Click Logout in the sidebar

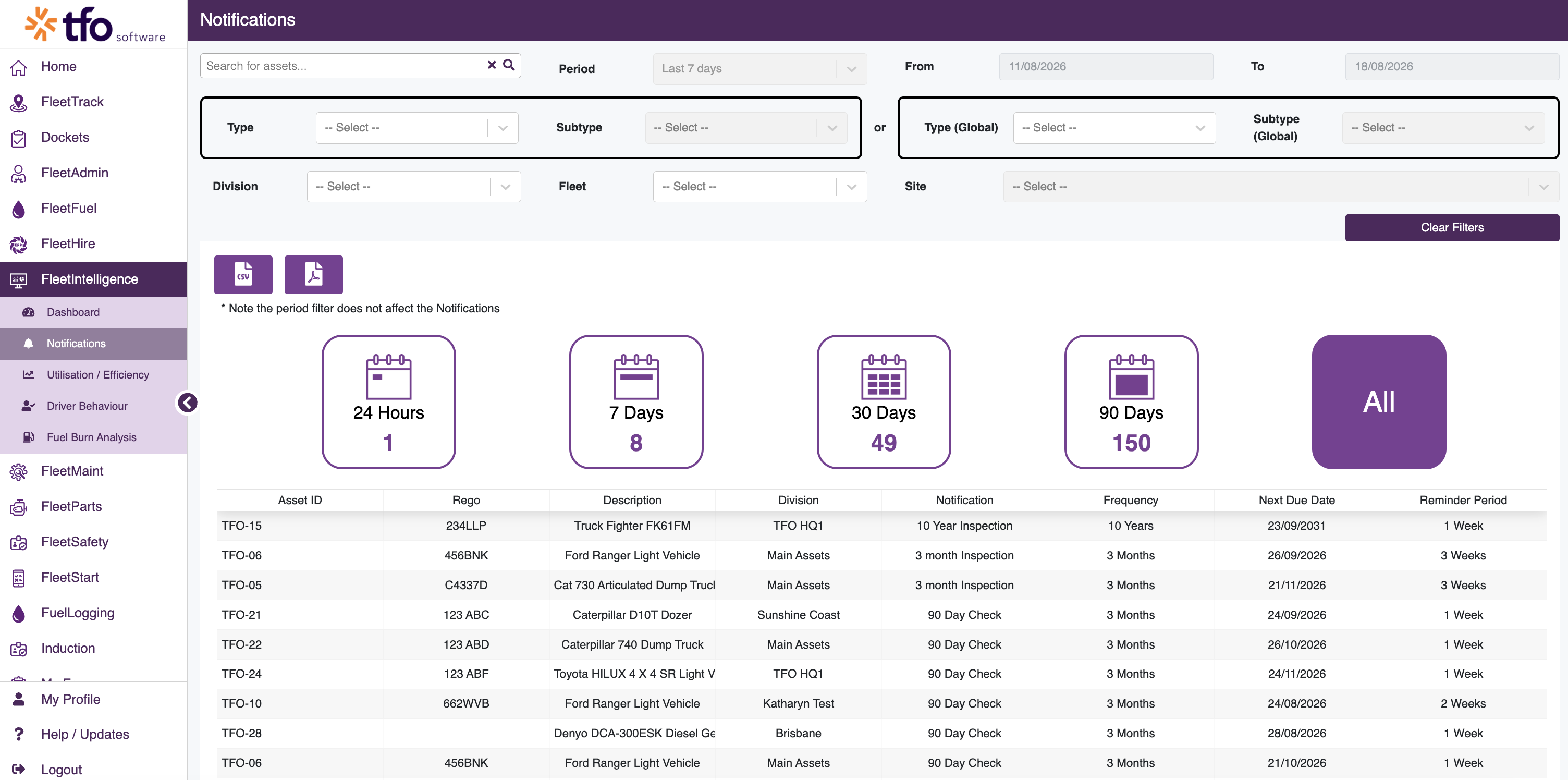coord(62,769)
